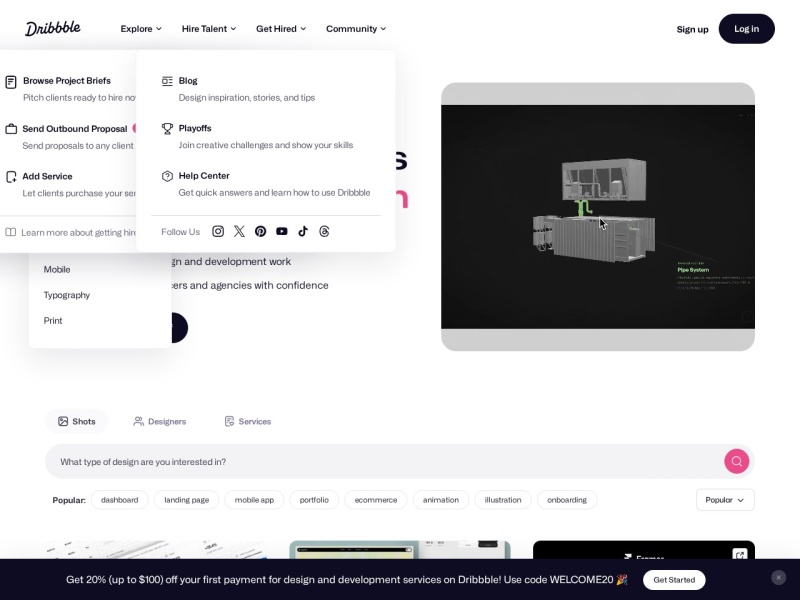
Task: Dismiss the promo banner with the X
Action: point(779,578)
